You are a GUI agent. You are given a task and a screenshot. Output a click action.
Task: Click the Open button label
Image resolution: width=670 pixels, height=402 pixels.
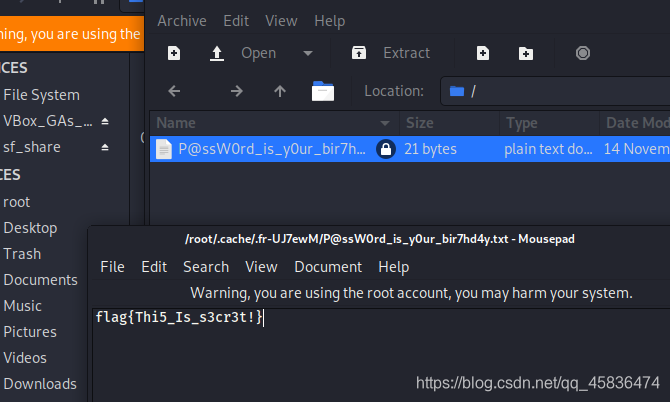point(259,53)
